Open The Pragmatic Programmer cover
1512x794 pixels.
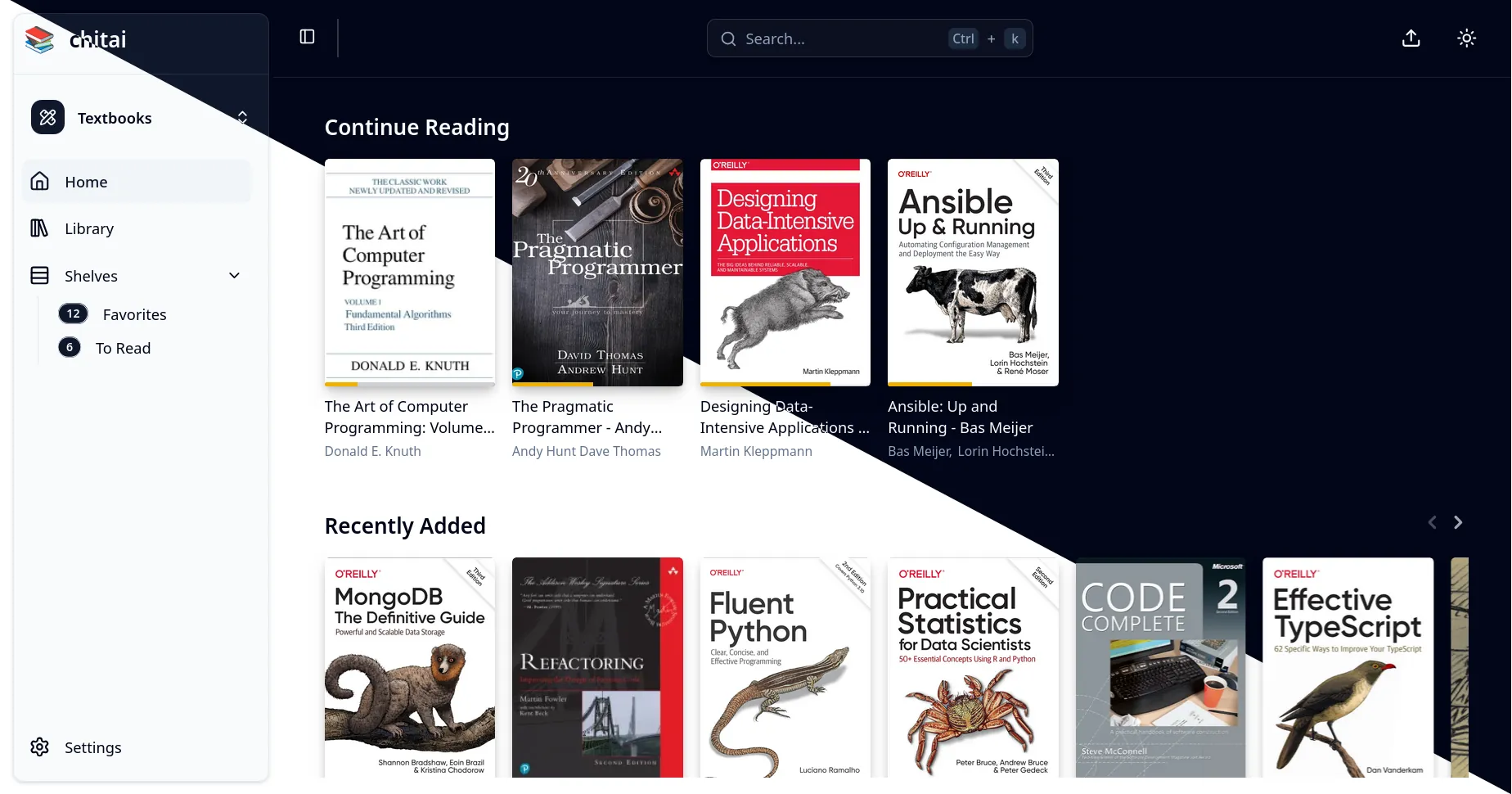(x=597, y=273)
